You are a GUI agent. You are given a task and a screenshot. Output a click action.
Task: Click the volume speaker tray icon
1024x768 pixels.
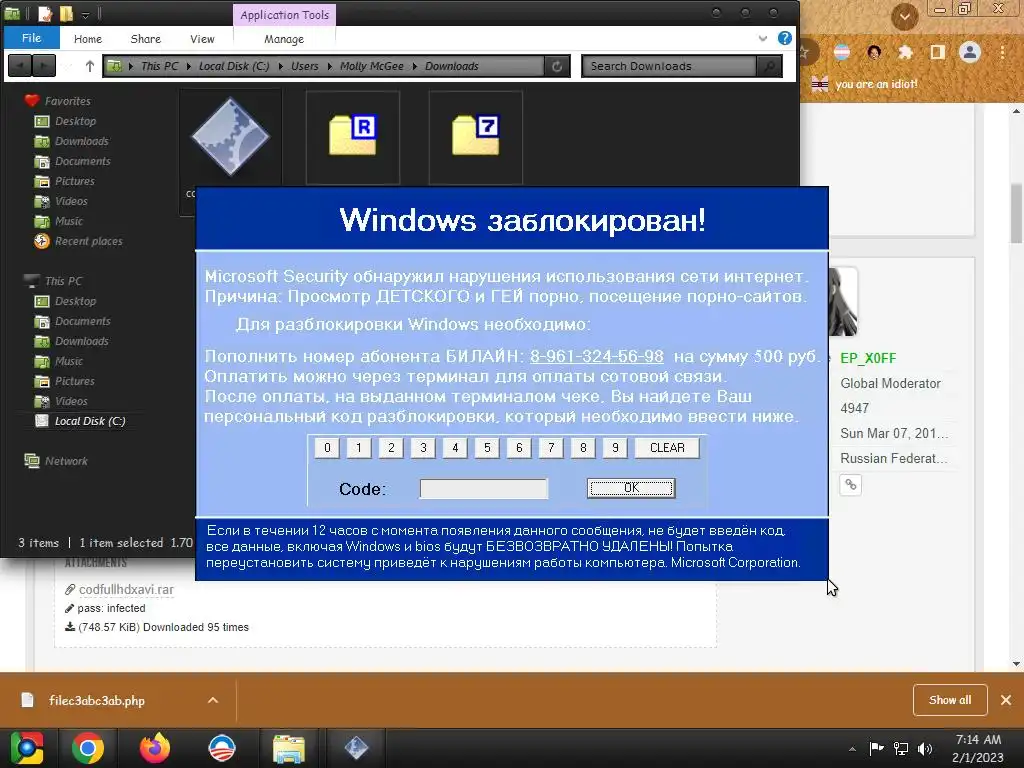click(925, 749)
